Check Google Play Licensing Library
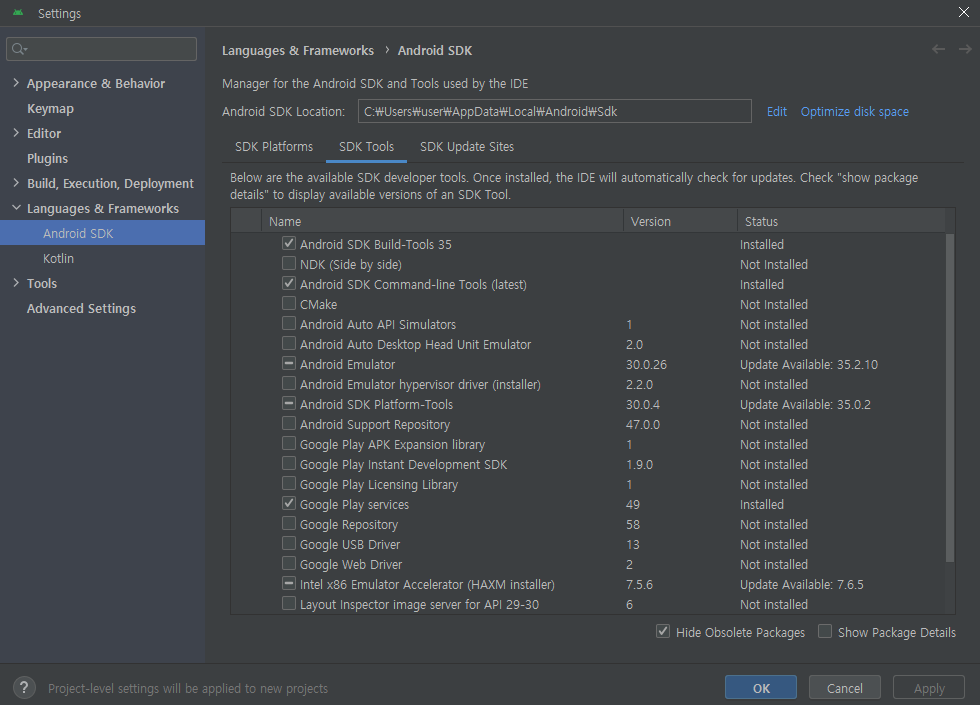The image size is (980, 705). (289, 483)
